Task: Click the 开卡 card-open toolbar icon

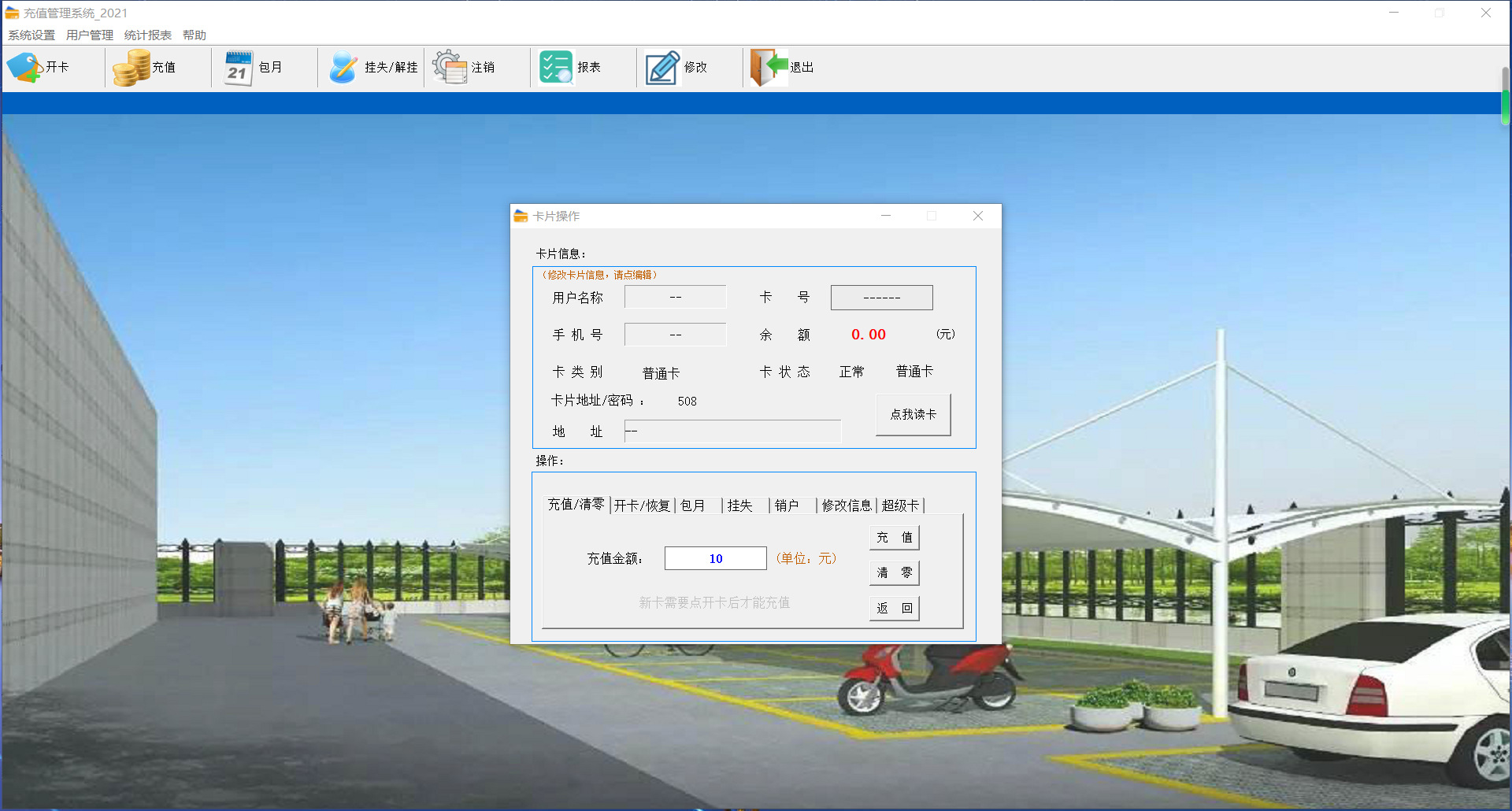Action: click(24, 68)
